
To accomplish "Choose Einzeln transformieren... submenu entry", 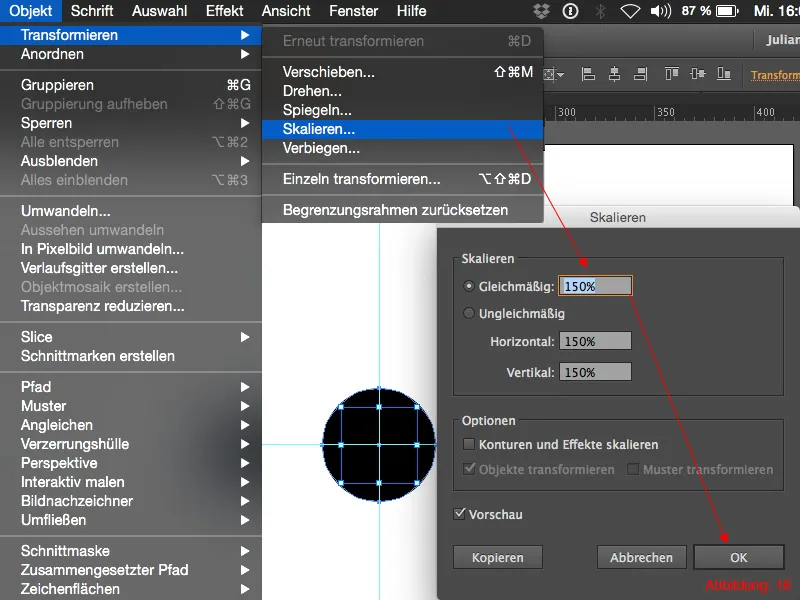I will [x=403, y=179].
